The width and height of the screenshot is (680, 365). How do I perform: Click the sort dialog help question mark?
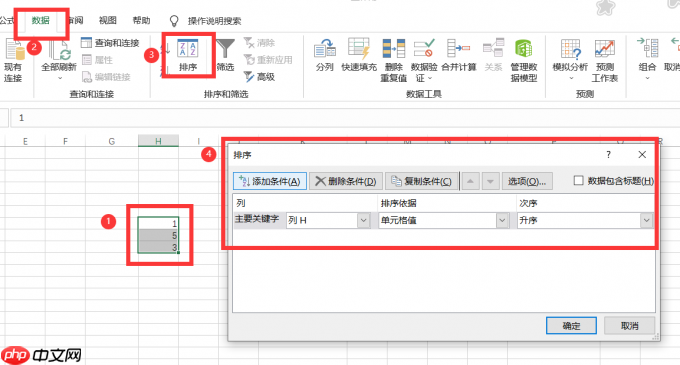[x=608, y=155]
